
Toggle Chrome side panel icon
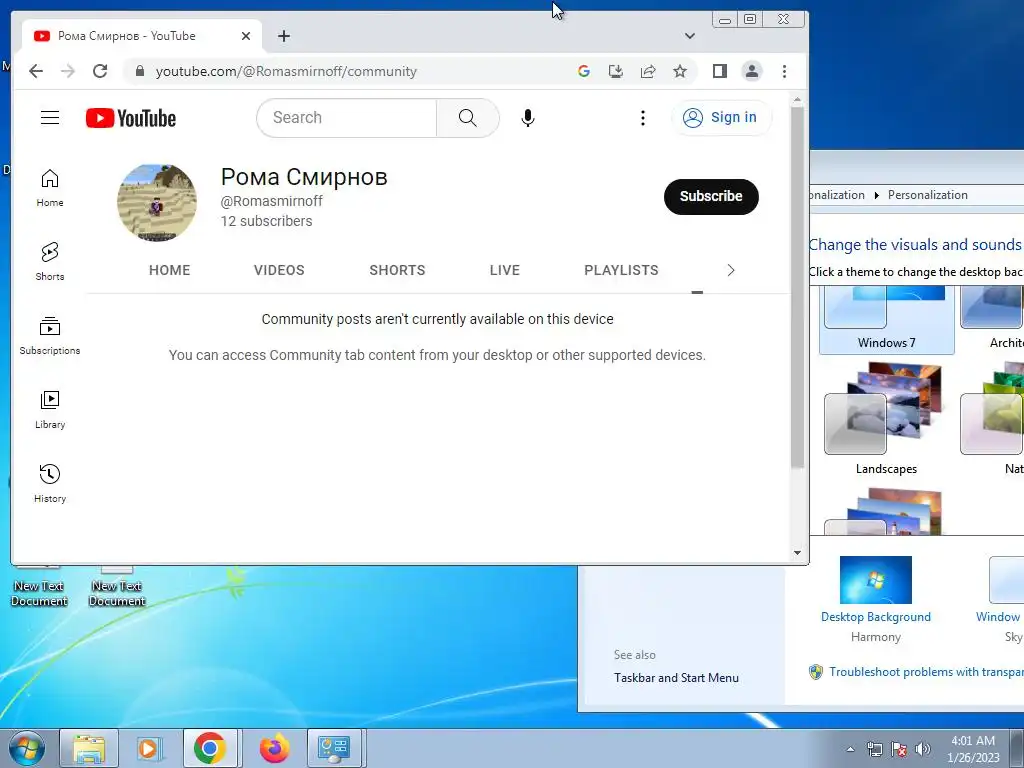pos(720,71)
